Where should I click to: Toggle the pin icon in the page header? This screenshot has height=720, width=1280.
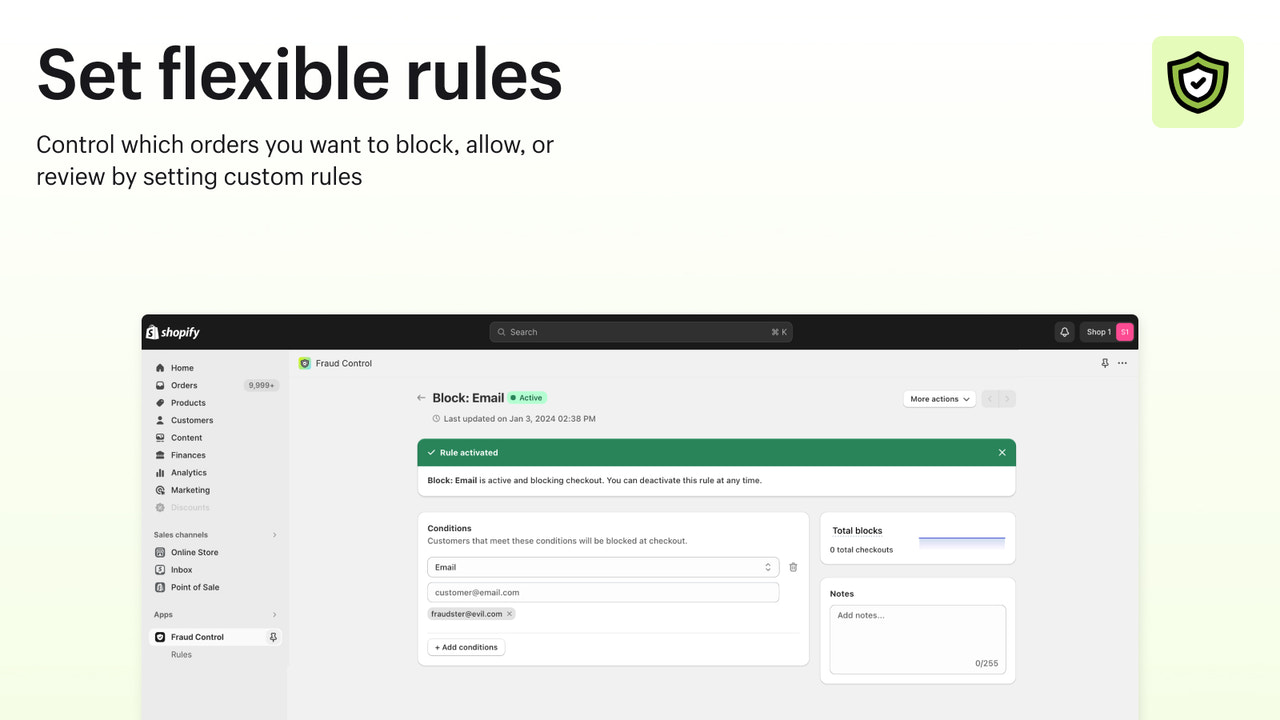click(x=1104, y=363)
